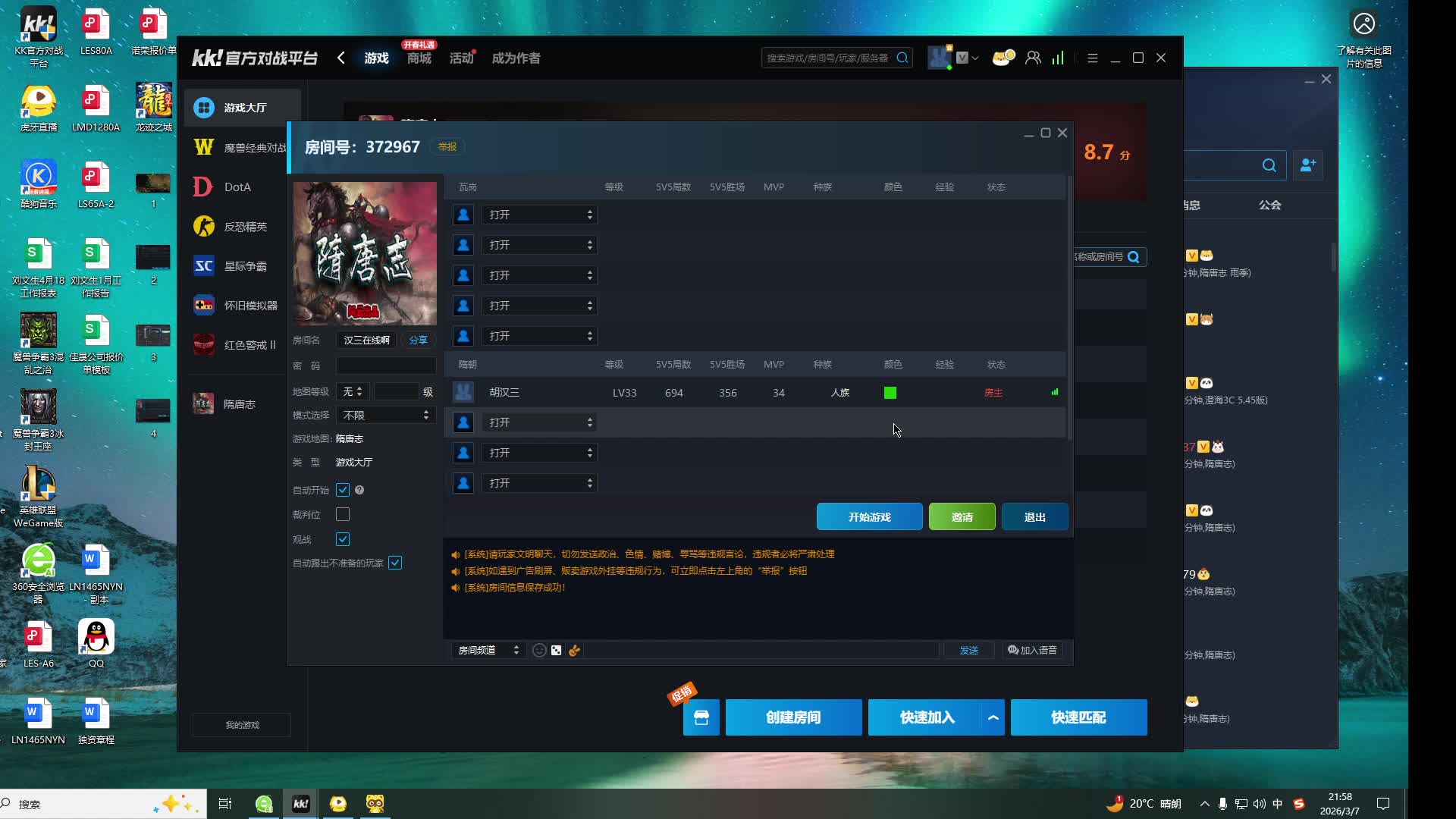Click the green color swatch of 胡汉三
The height and width of the screenshot is (819, 1456).
tap(890, 393)
